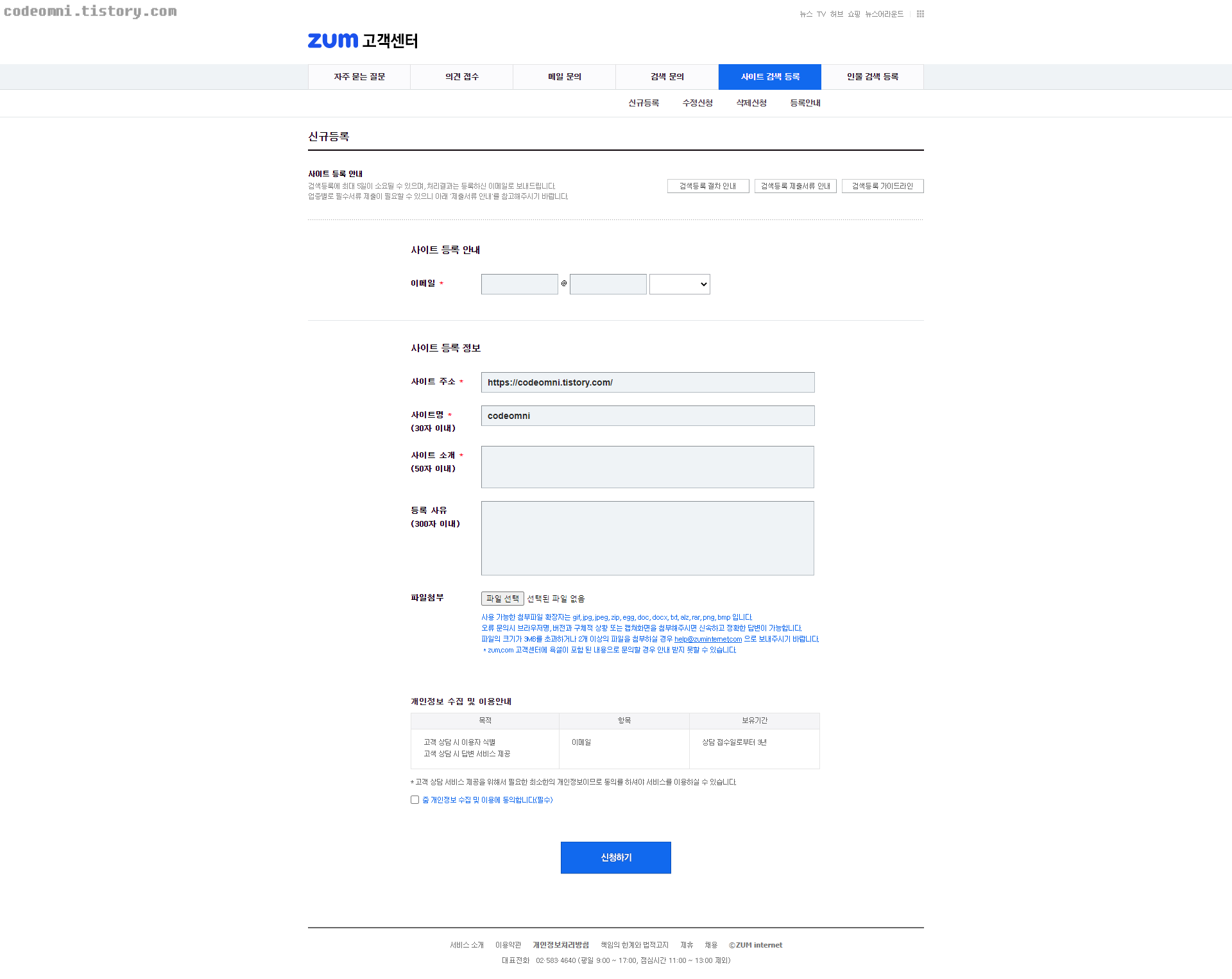Click the 뉴스 link in top bar
Screen dimensions: 1232x979
click(x=806, y=14)
